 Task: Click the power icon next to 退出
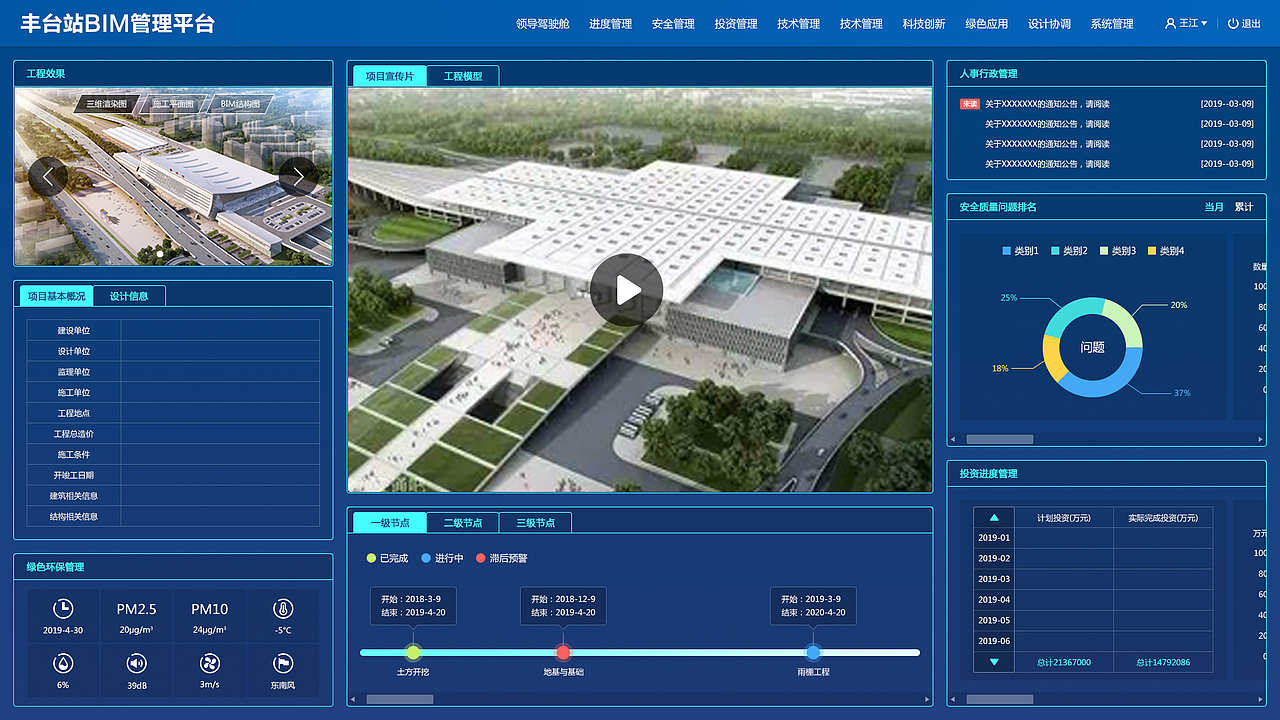pos(1233,23)
